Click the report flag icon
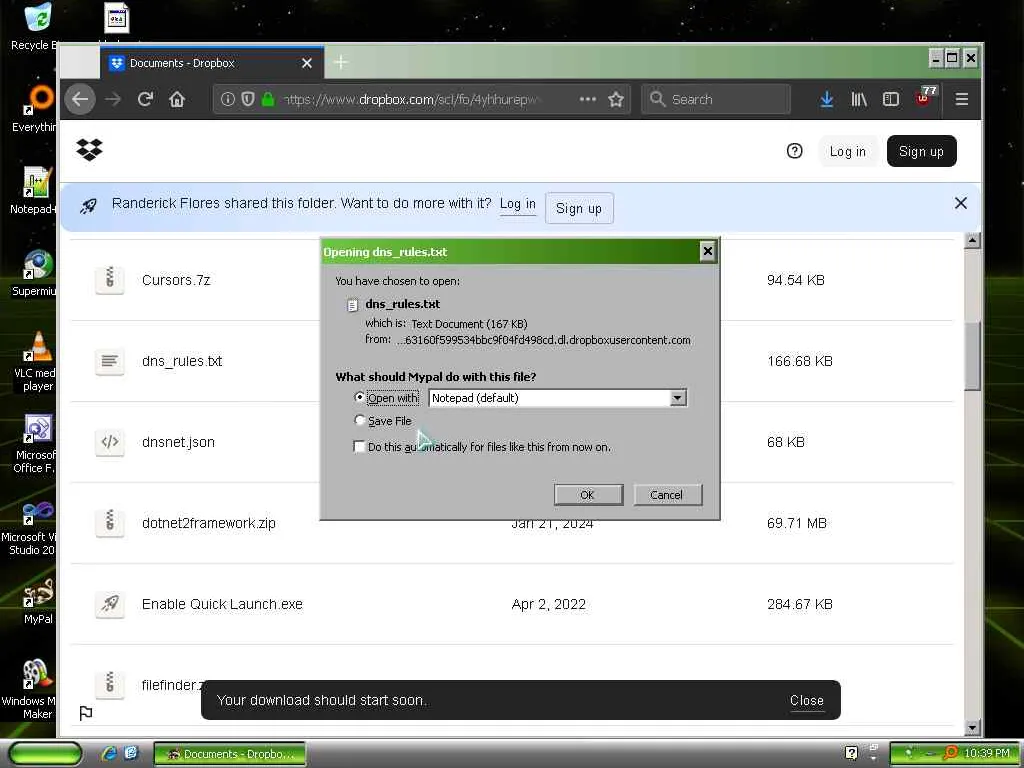 (86, 713)
